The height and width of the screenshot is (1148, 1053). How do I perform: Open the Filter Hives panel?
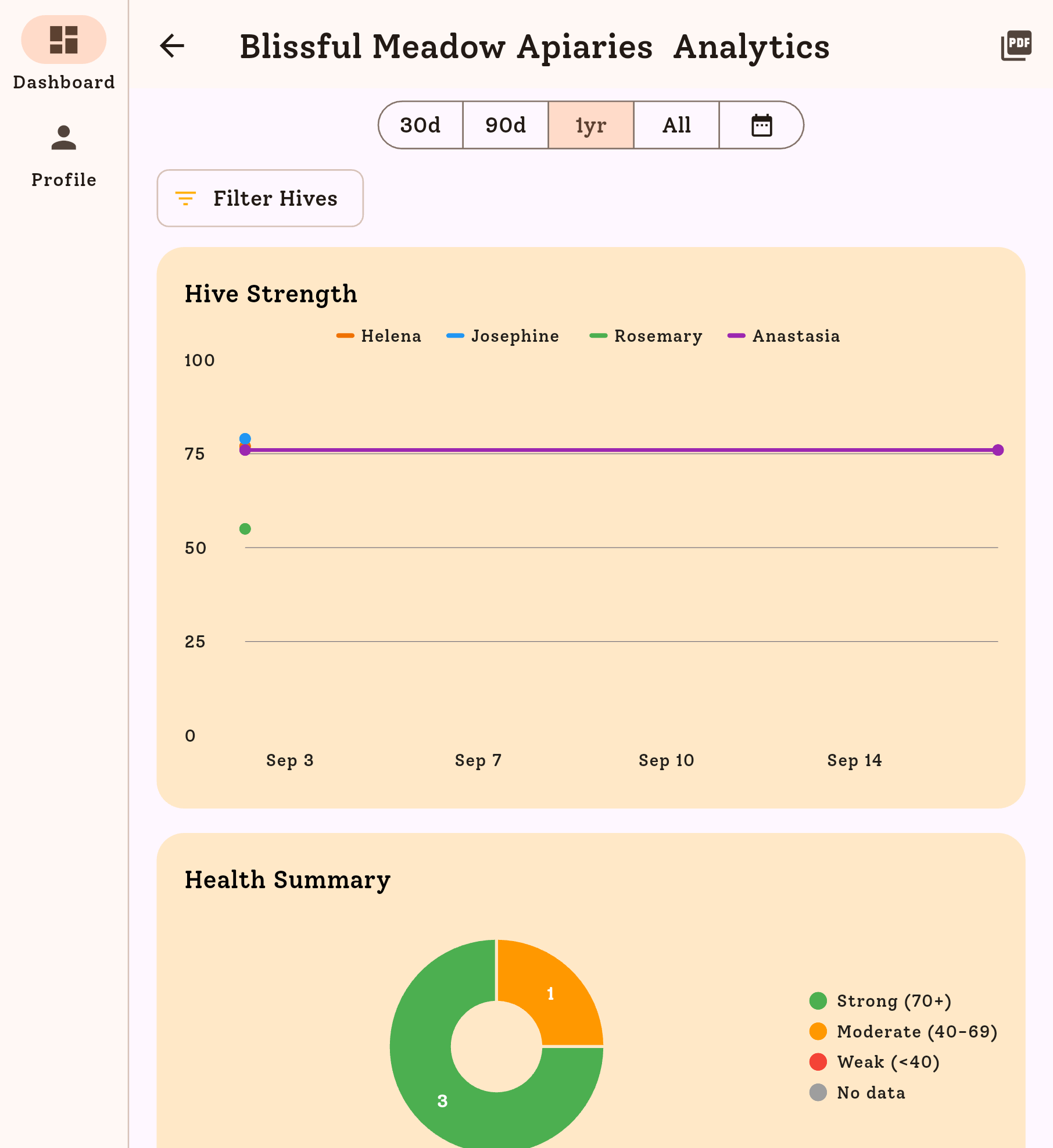[x=260, y=198]
